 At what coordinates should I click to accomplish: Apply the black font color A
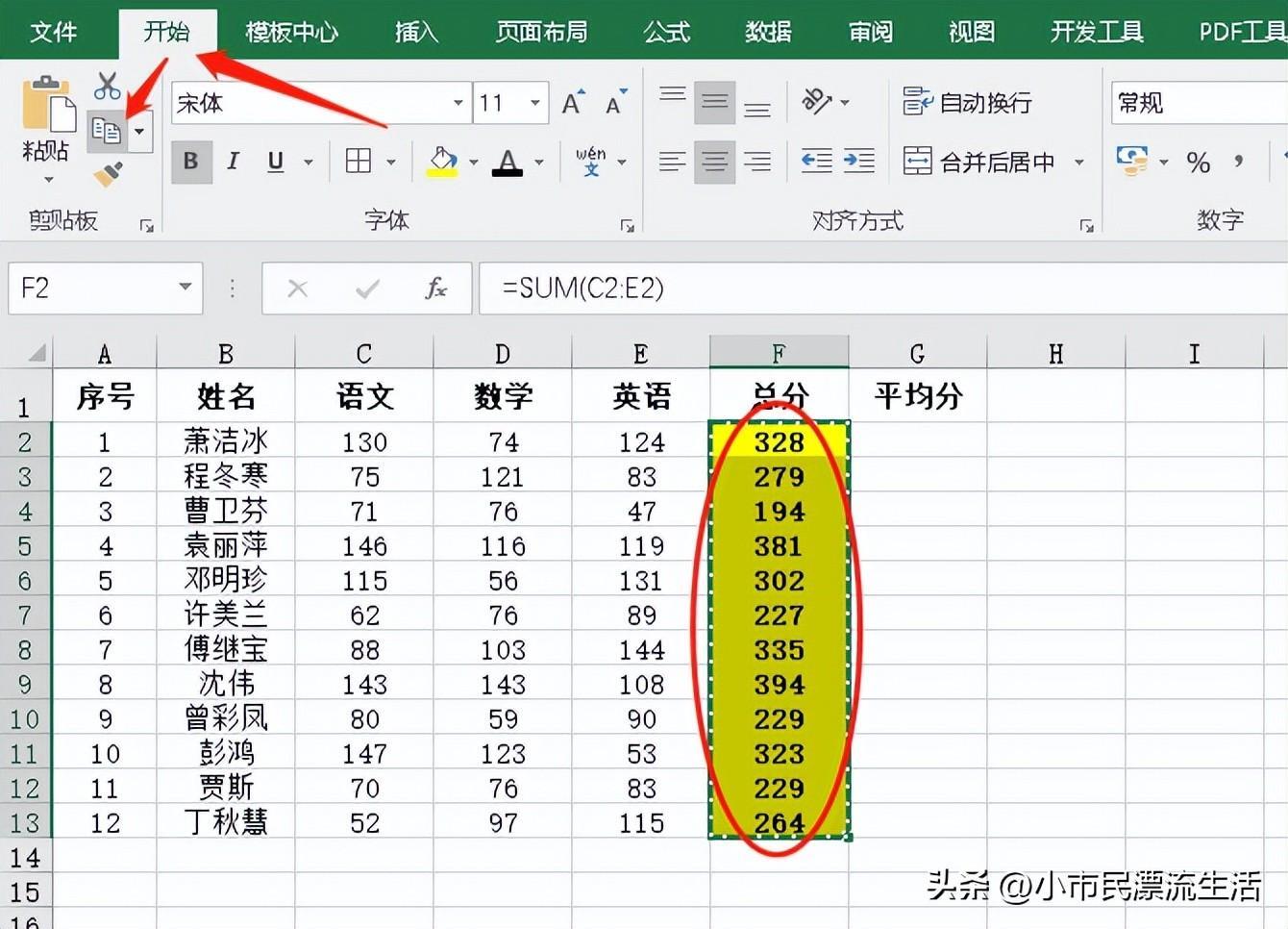[x=508, y=162]
